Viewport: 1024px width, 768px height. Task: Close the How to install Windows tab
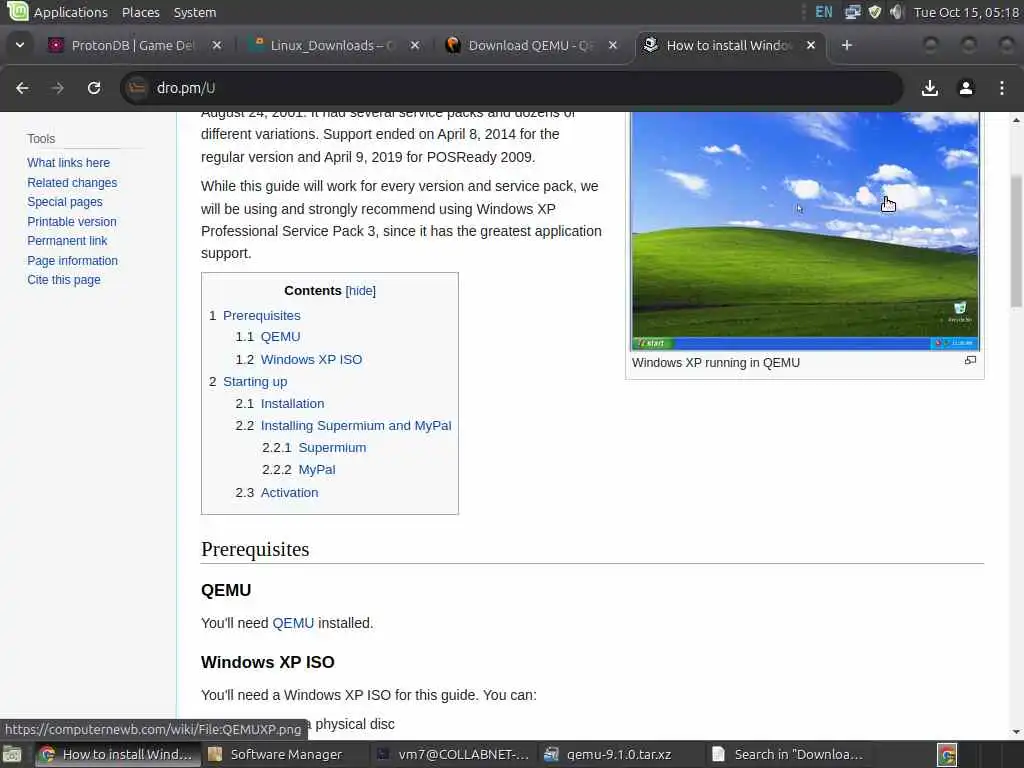(810, 45)
